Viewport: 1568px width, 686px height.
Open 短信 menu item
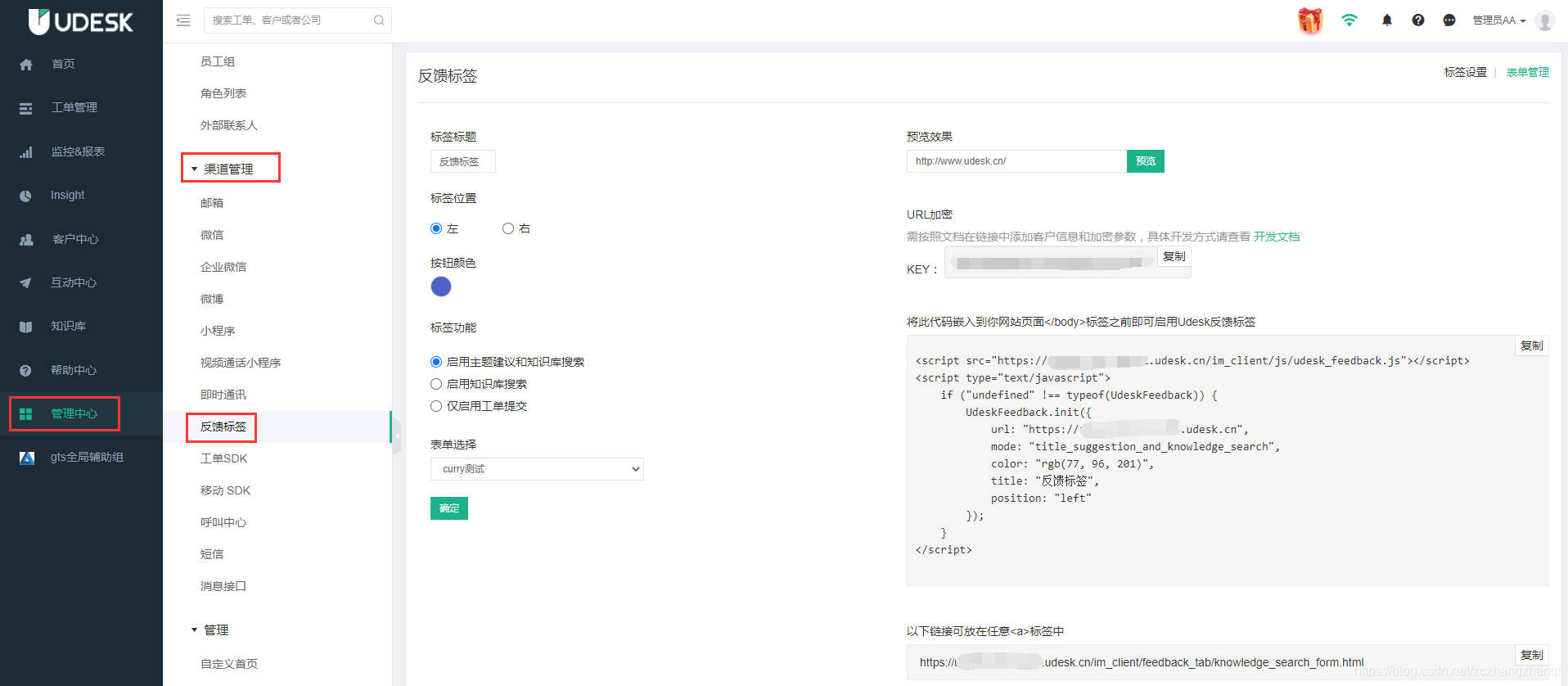pyautogui.click(x=212, y=554)
